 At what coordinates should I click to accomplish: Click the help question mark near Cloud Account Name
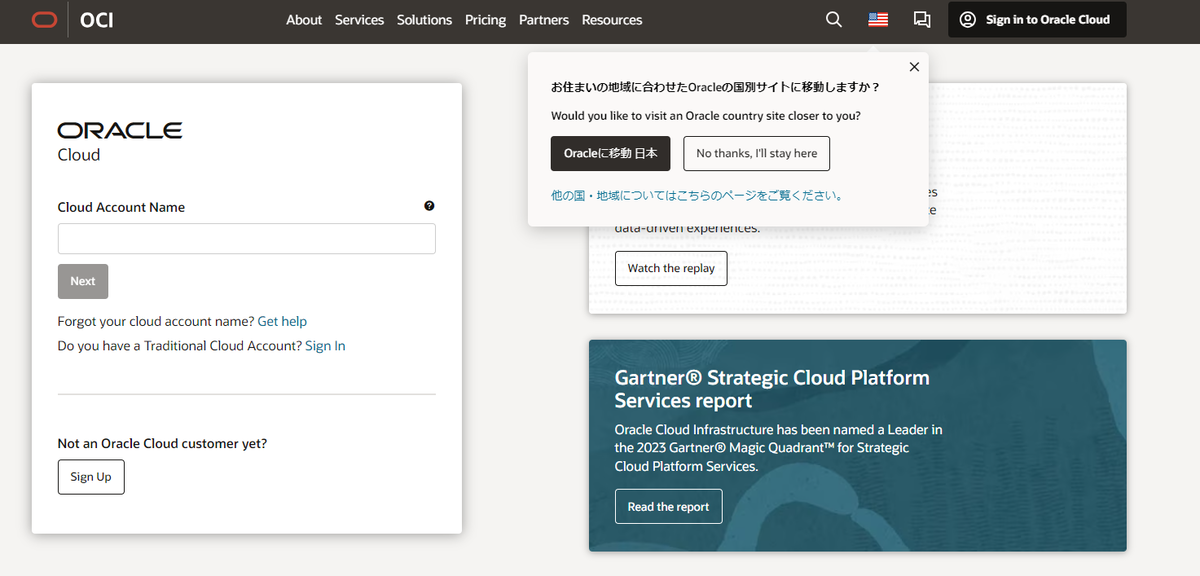pyautogui.click(x=429, y=205)
